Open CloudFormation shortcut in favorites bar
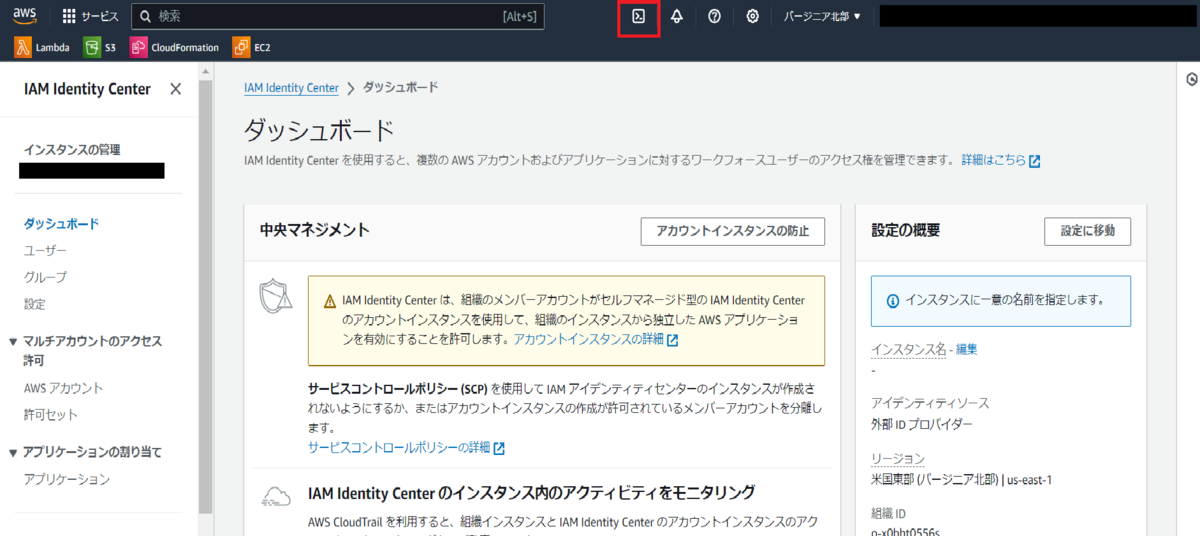 (174, 47)
